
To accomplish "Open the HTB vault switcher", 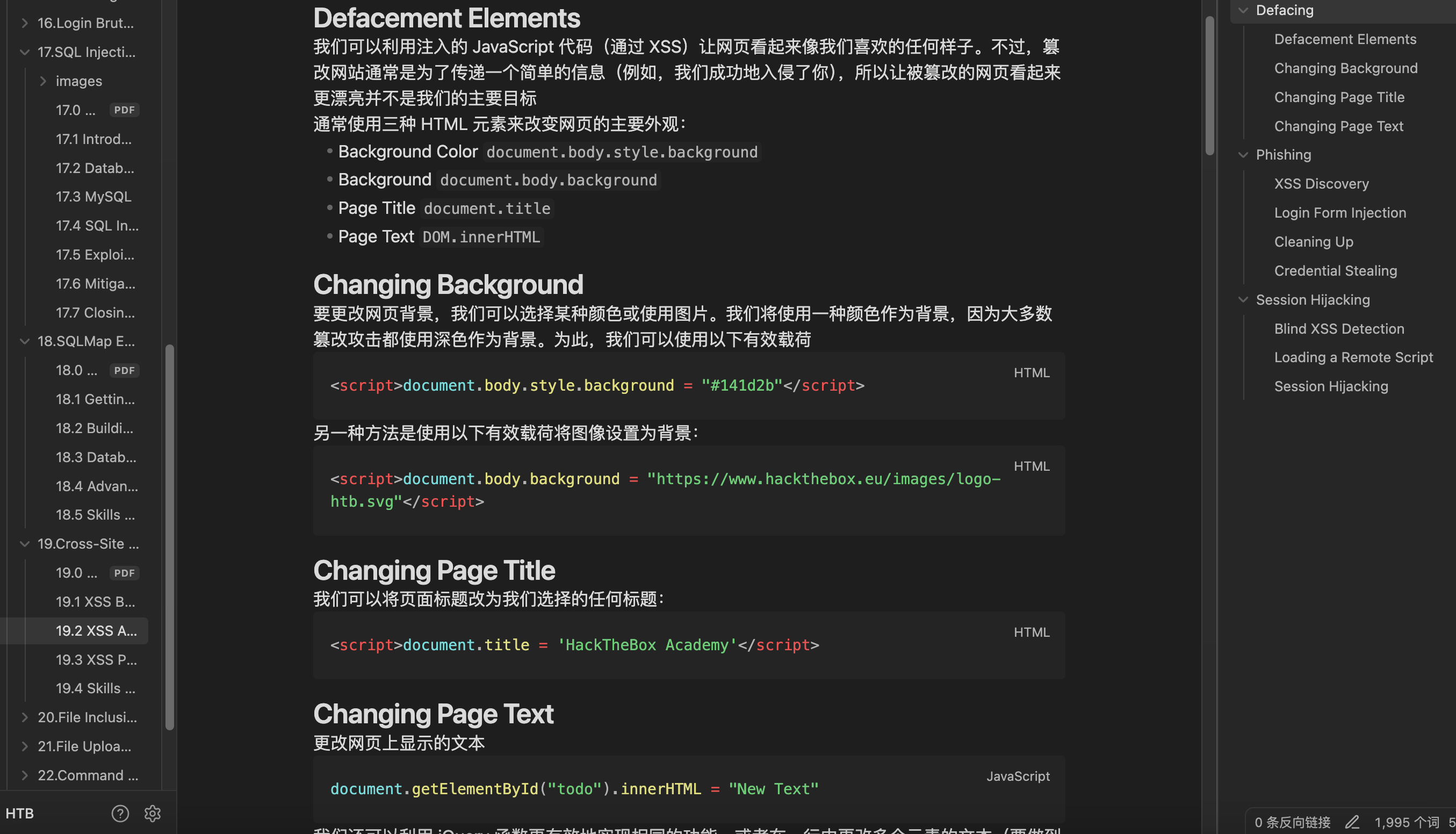I will (x=20, y=813).
